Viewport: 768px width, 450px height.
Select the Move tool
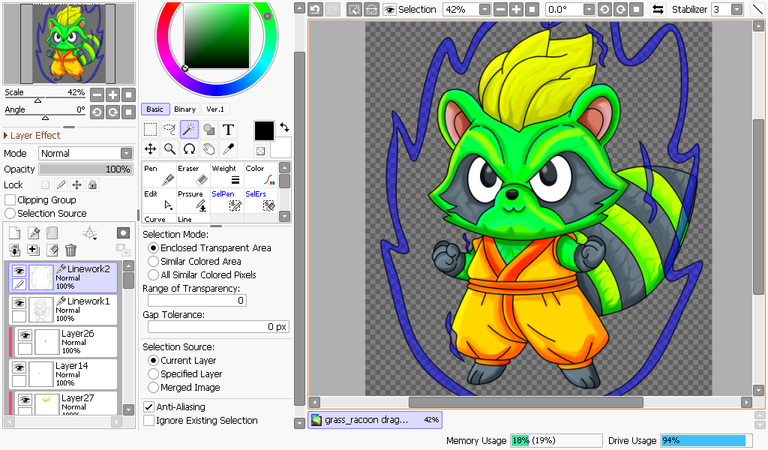[x=150, y=149]
